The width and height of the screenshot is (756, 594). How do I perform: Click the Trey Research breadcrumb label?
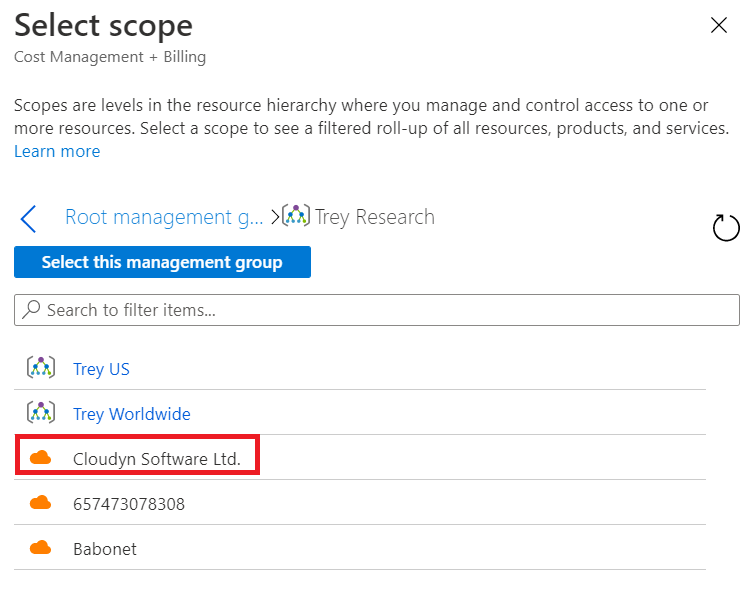(x=374, y=217)
